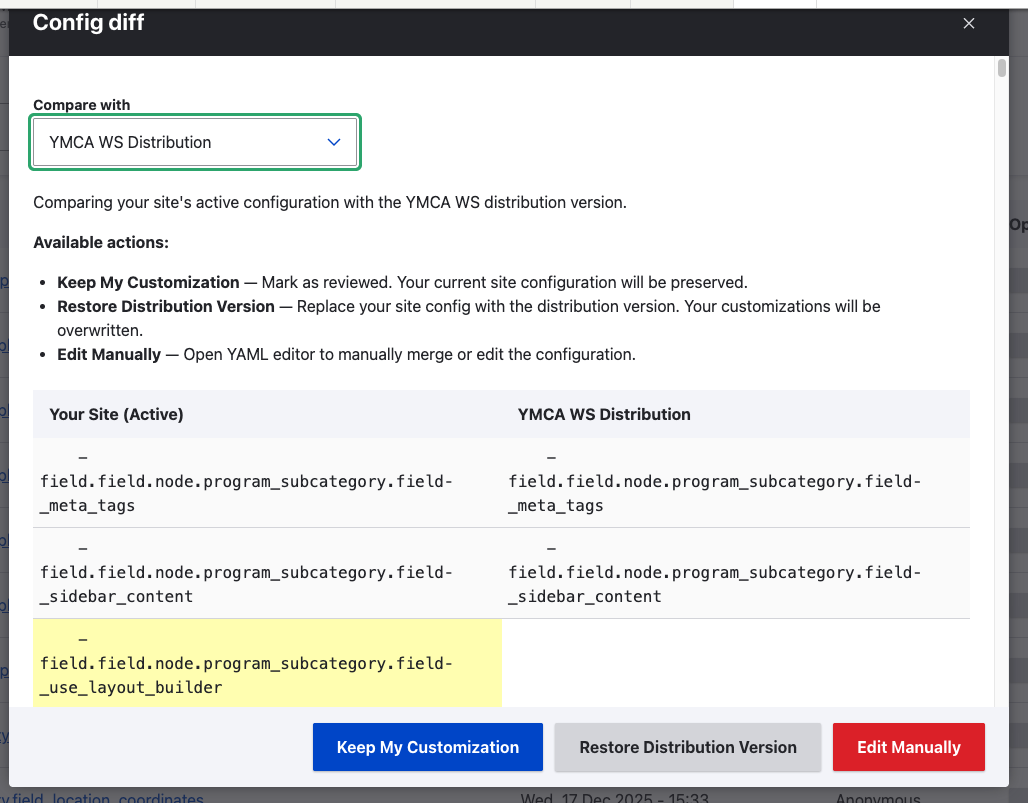The height and width of the screenshot is (803, 1028).
Task: Click the Compare with label
Action: (x=82, y=105)
